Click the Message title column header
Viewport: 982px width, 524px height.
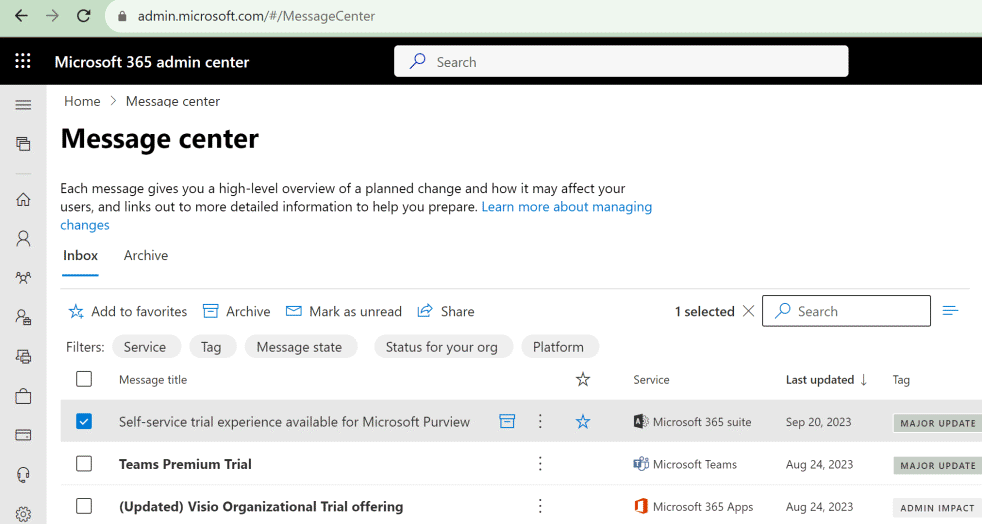coord(153,380)
